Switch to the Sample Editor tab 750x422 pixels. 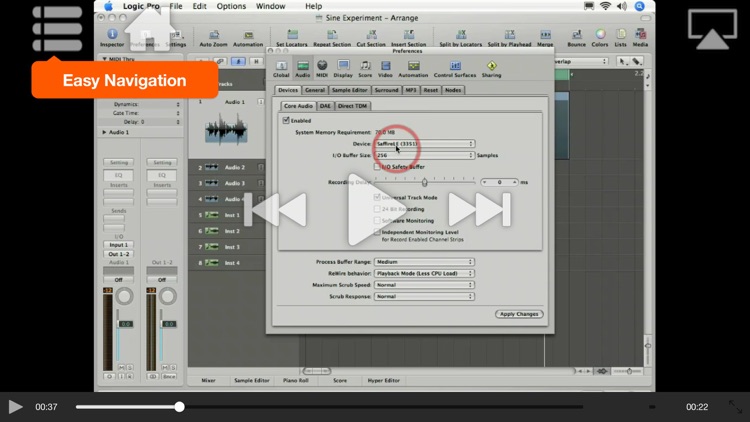coord(350,90)
